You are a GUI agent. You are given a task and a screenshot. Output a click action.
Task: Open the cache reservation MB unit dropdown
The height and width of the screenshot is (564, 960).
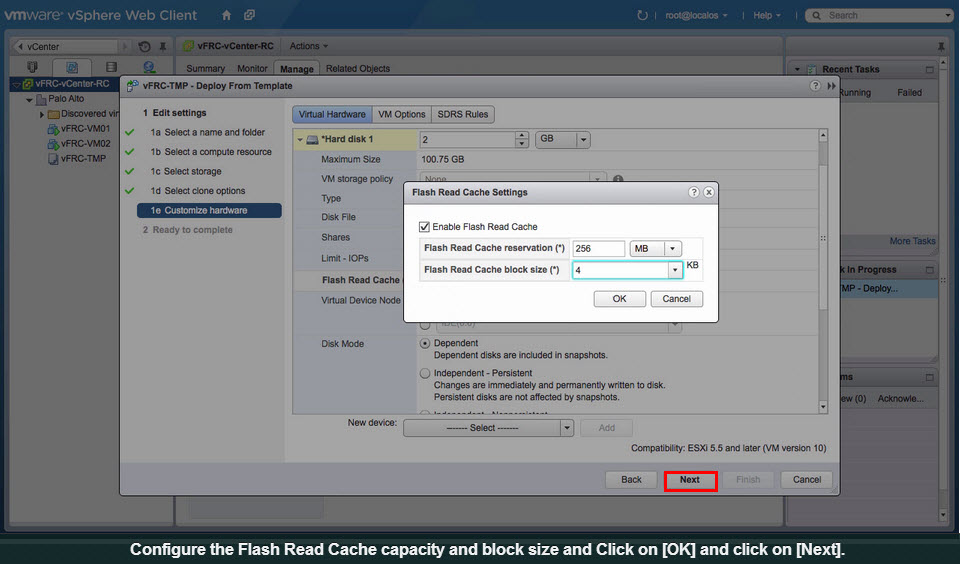672,249
